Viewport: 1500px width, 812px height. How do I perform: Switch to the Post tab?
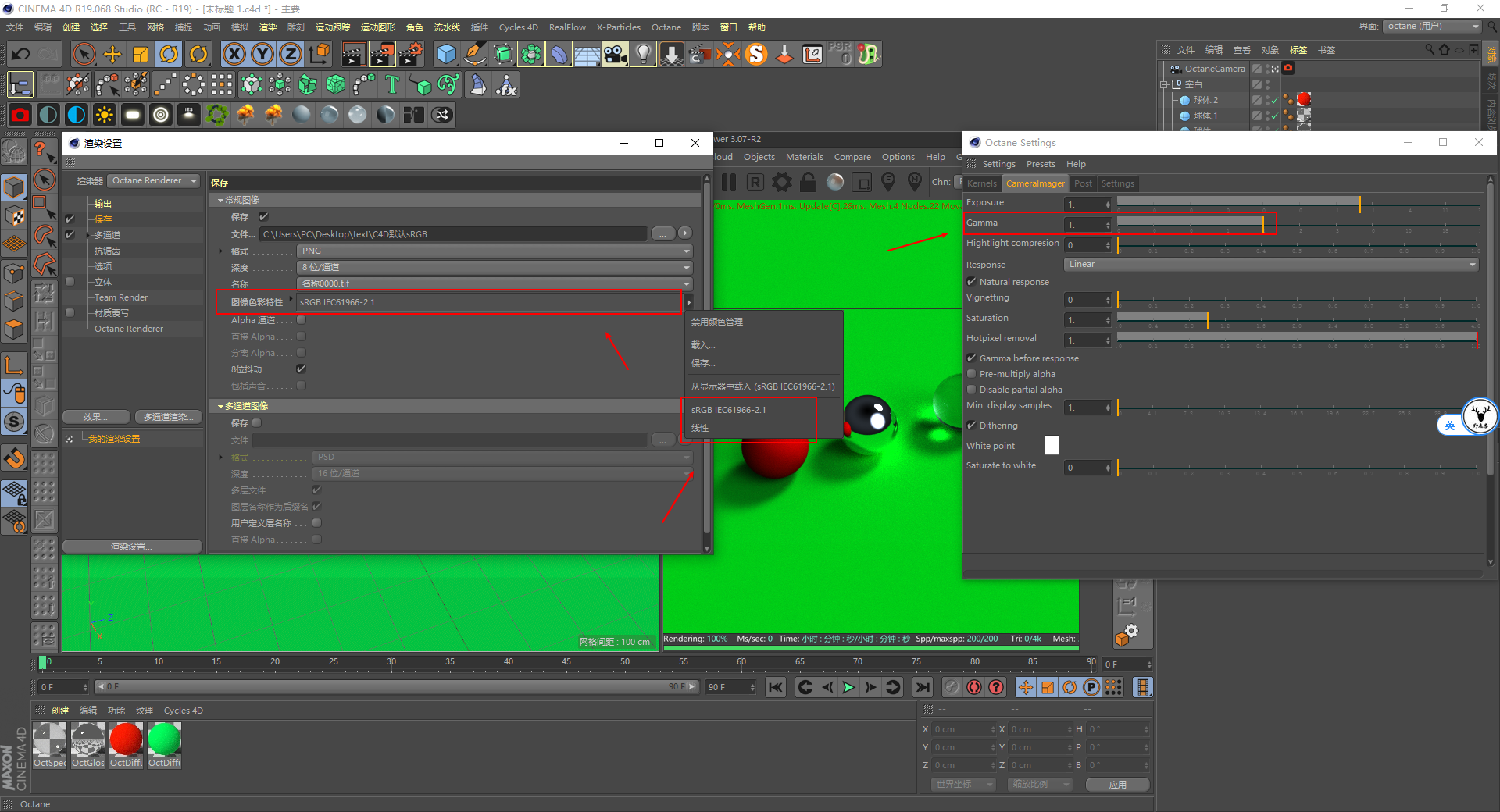click(x=1083, y=183)
